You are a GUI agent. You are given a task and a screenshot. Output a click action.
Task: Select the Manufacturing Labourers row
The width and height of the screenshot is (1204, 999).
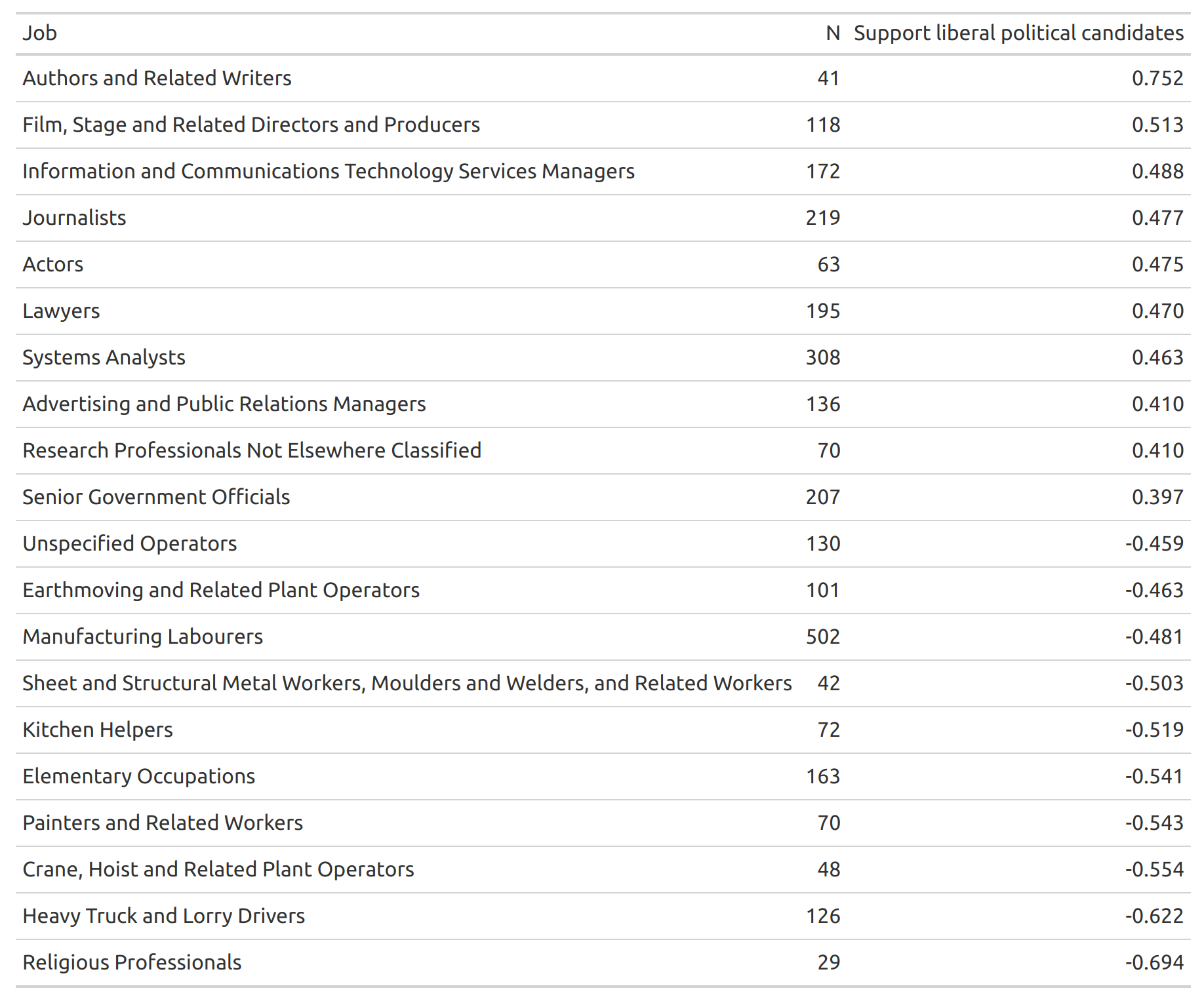point(603,637)
